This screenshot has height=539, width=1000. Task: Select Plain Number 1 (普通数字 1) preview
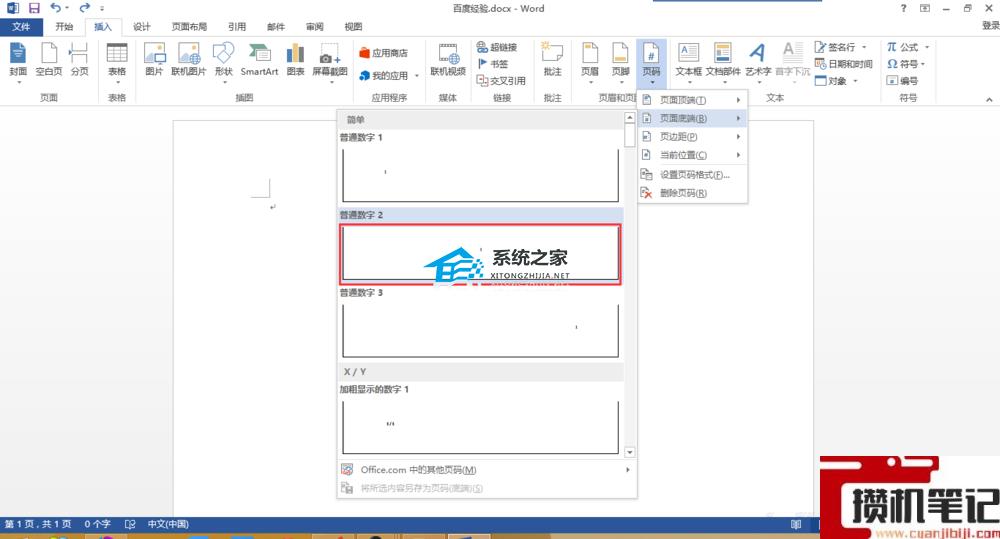coord(481,175)
